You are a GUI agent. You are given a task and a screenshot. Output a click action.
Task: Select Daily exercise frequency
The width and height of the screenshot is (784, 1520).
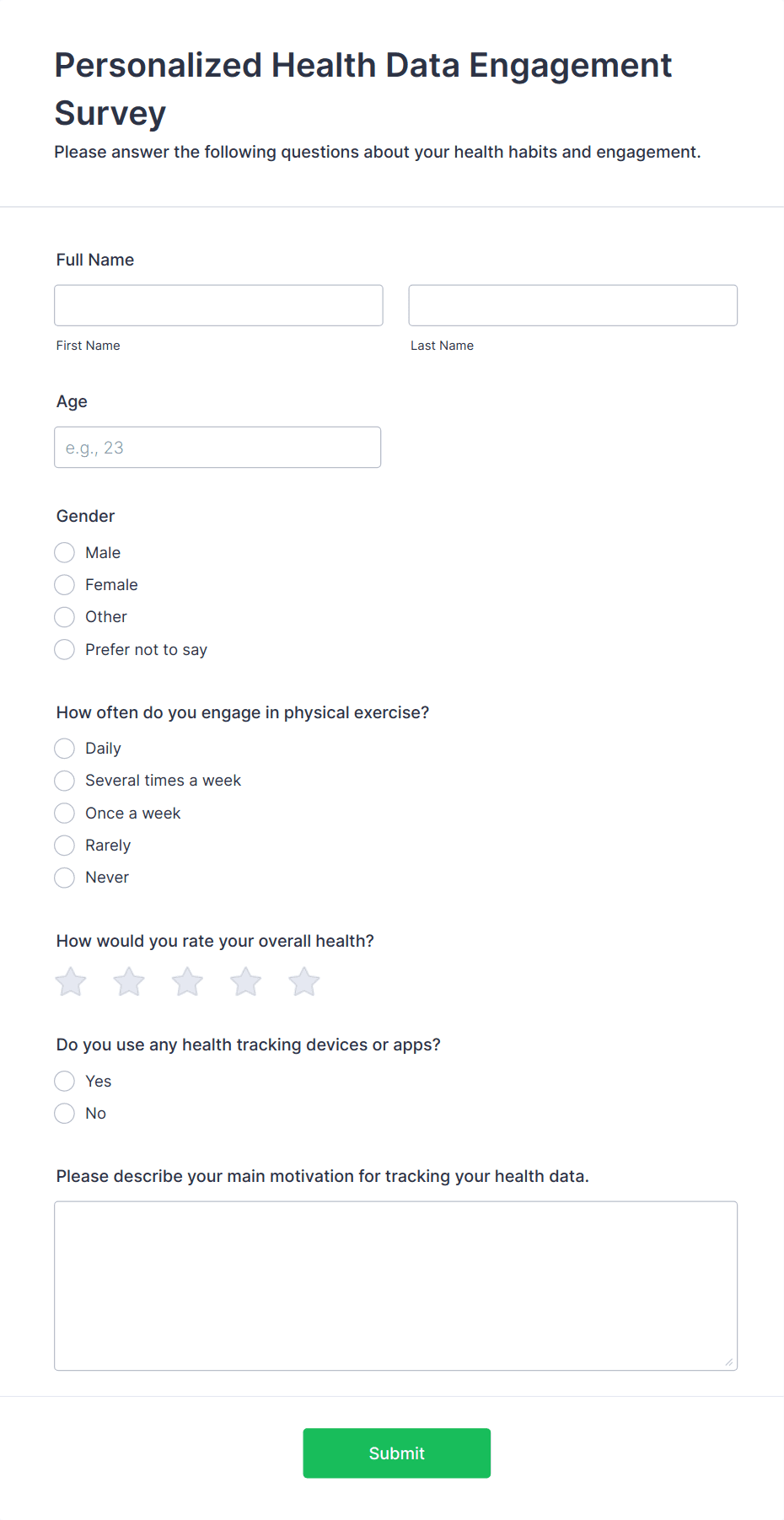click(x=65, y=749)
